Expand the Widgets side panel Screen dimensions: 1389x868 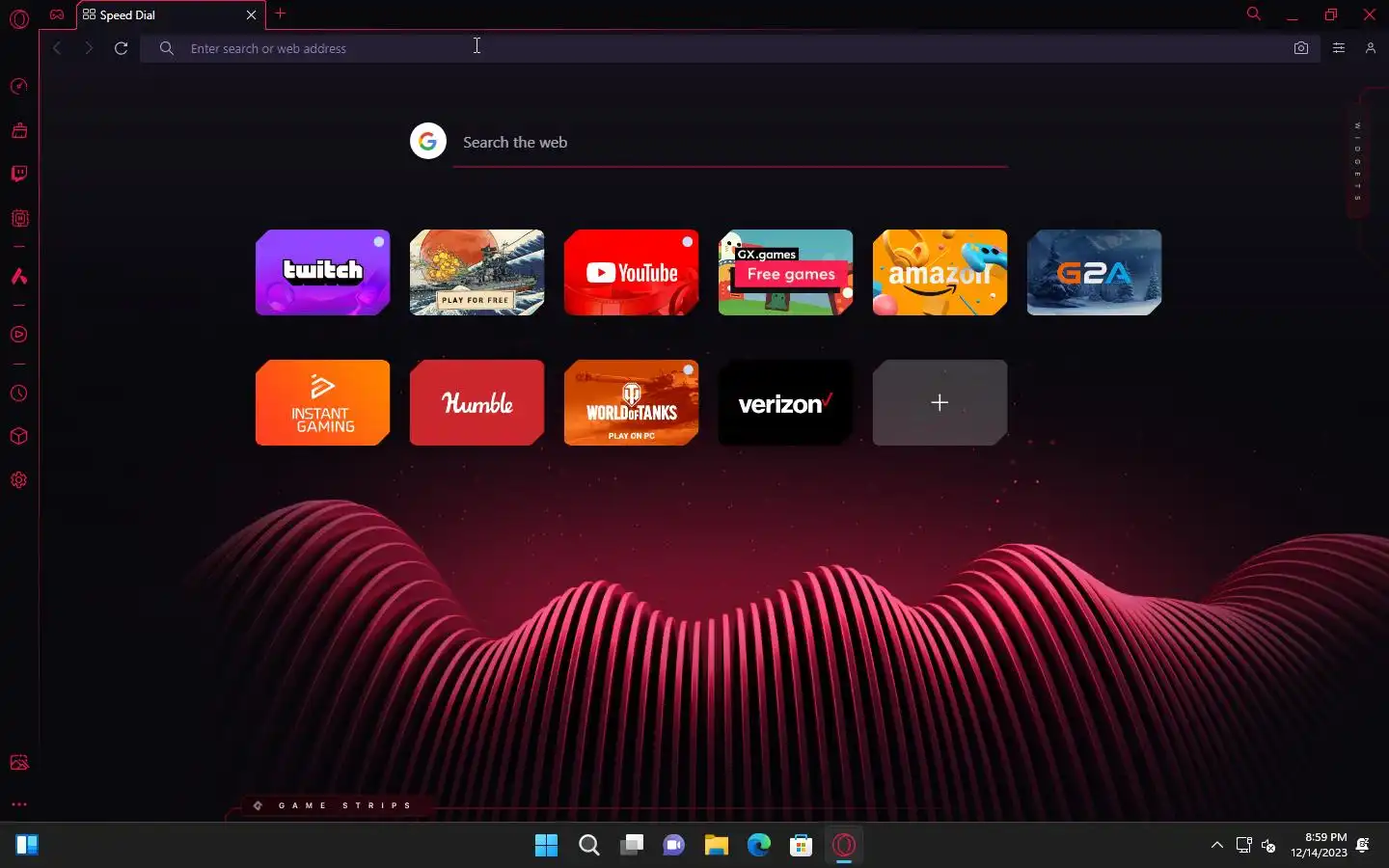[1358, 161]
